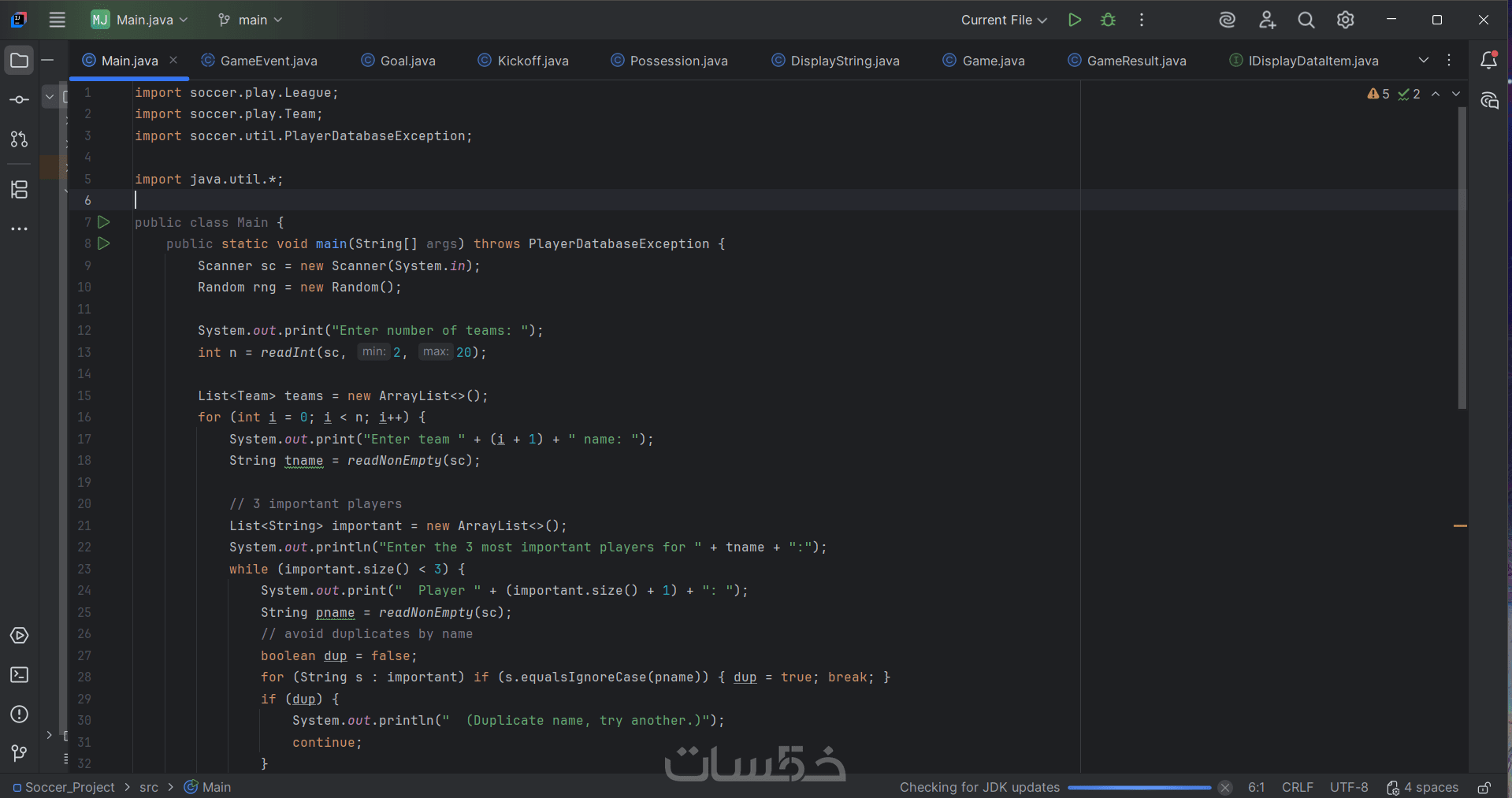
Task: Click the run gutter icon beside class Main
Action: (104, 222)
